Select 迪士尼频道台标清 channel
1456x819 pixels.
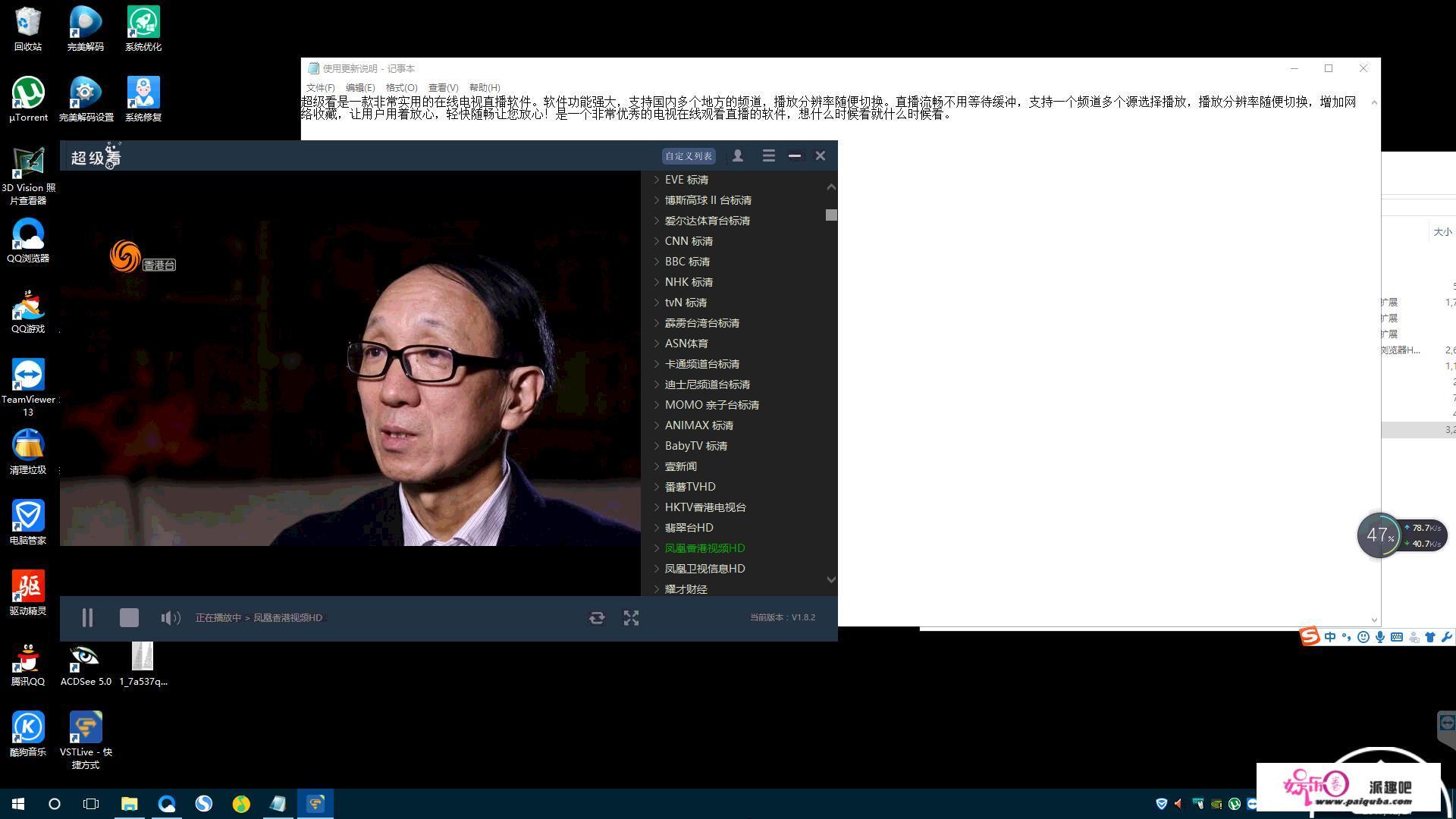[x=708, y=384]
